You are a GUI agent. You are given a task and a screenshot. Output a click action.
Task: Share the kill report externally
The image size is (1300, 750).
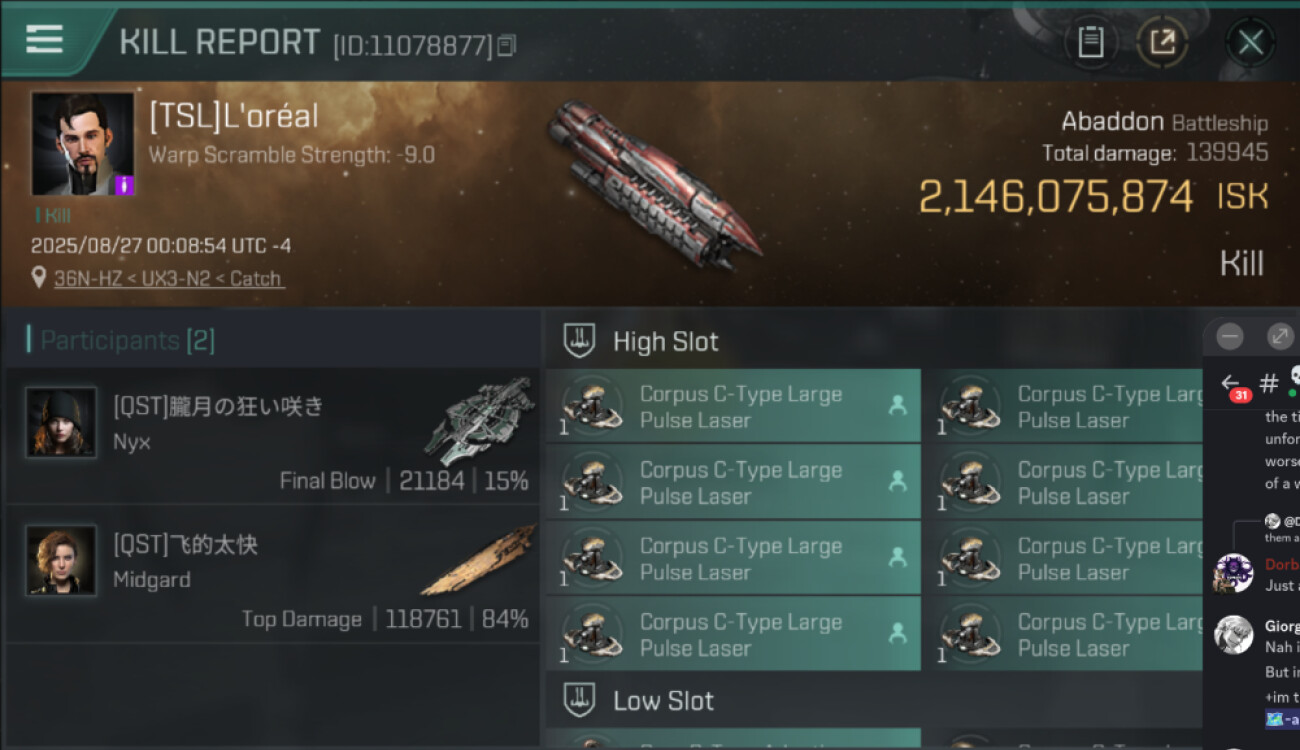tap(1162, 42)
